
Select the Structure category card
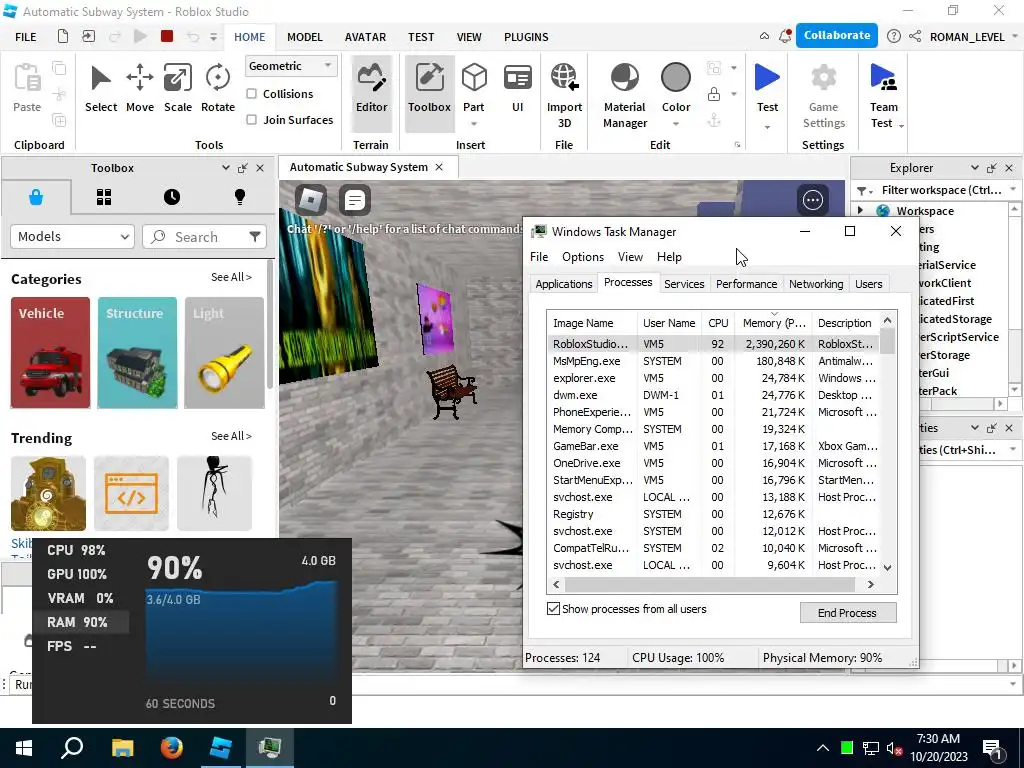[137, 353]
